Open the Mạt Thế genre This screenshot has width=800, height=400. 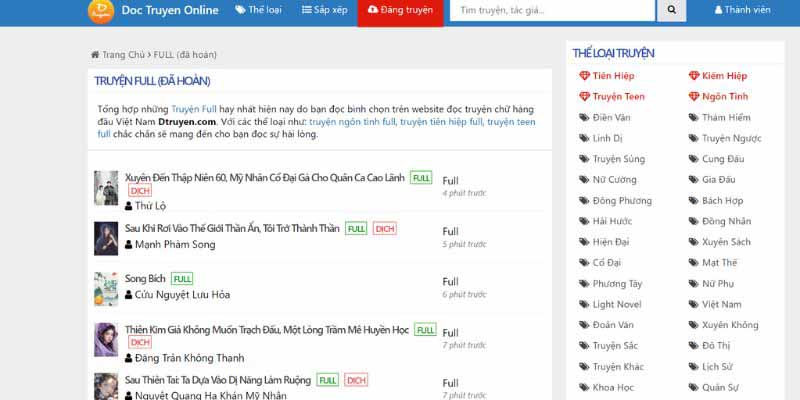tap(719, 263)
